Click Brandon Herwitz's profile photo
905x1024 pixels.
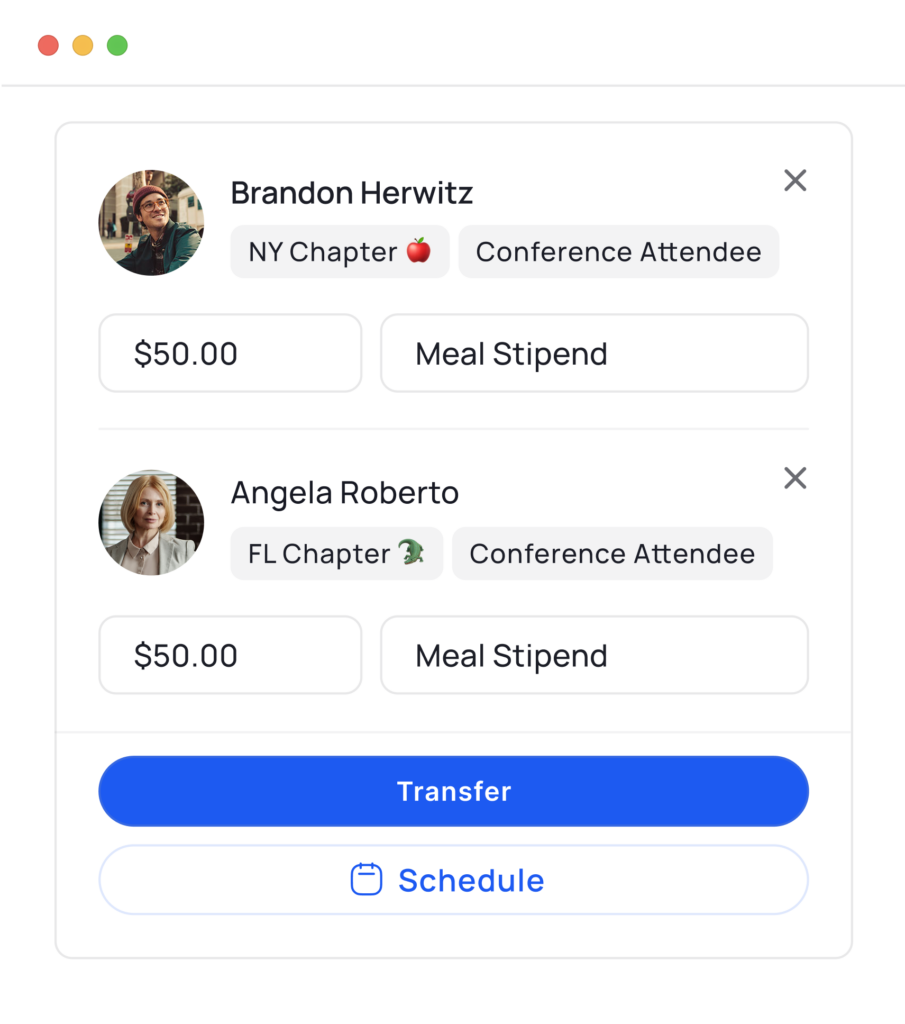[151, 223]
